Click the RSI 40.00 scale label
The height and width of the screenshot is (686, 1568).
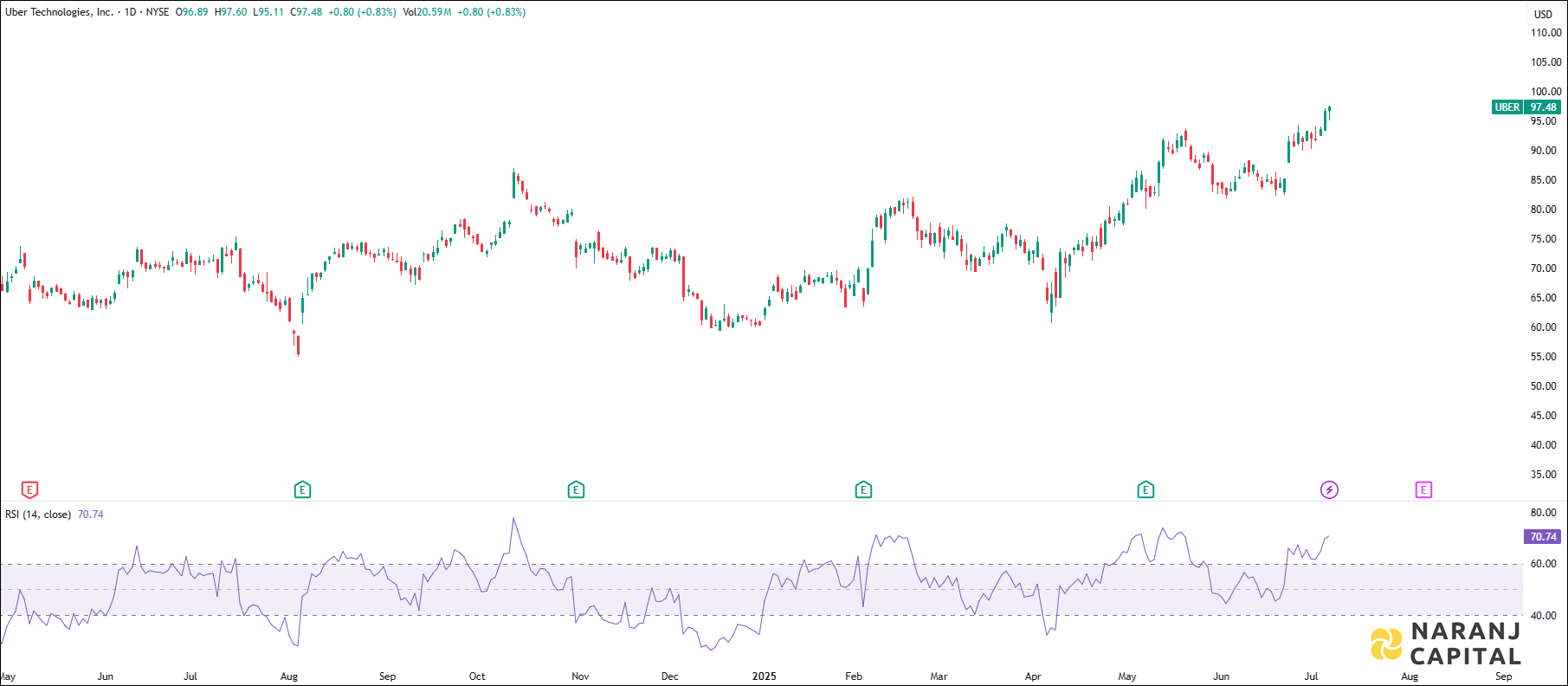1543,616
